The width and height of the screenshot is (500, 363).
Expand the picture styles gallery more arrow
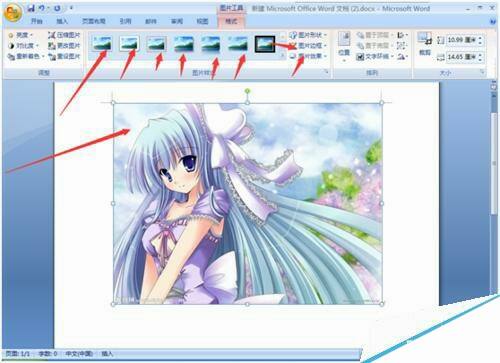click(282, 56)
